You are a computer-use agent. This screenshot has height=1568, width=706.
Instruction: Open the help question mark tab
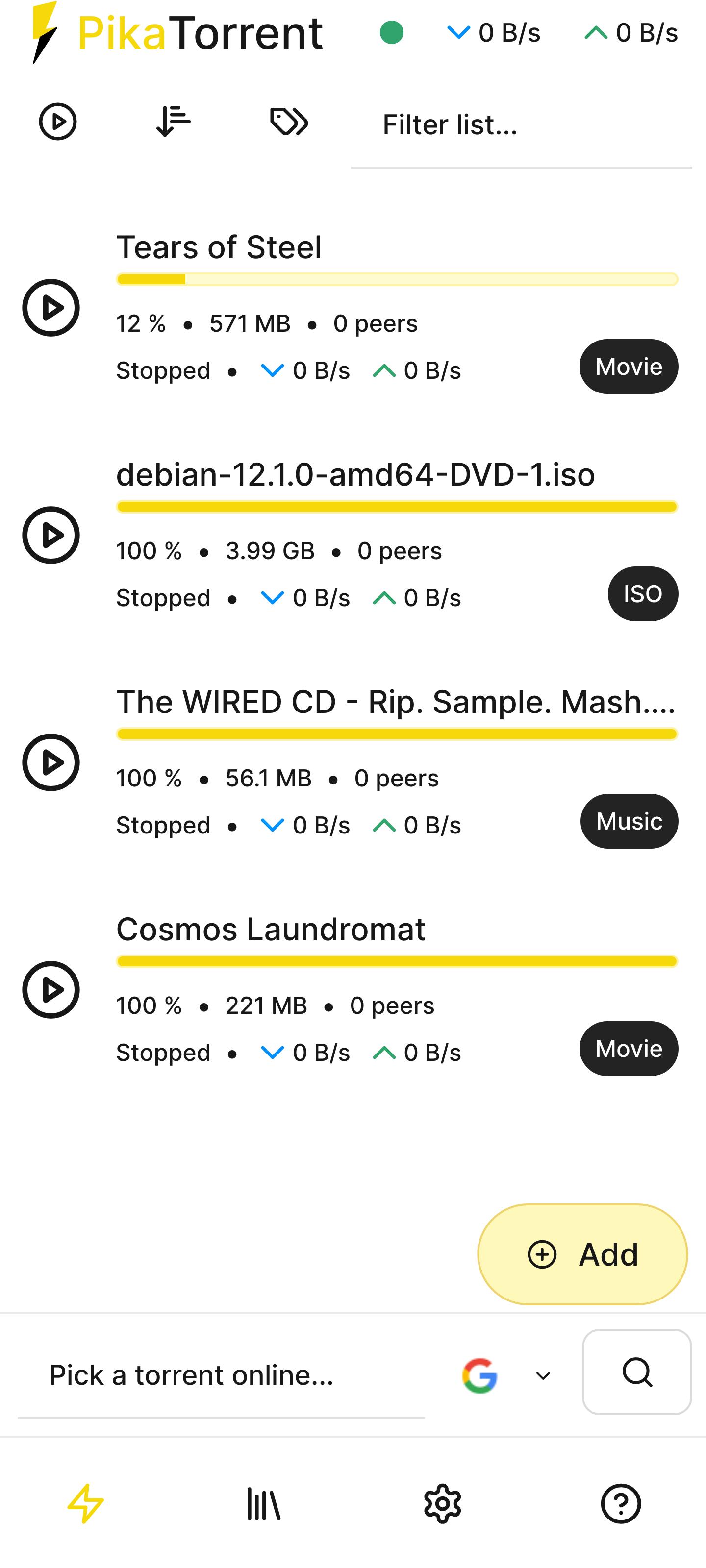621,1503
